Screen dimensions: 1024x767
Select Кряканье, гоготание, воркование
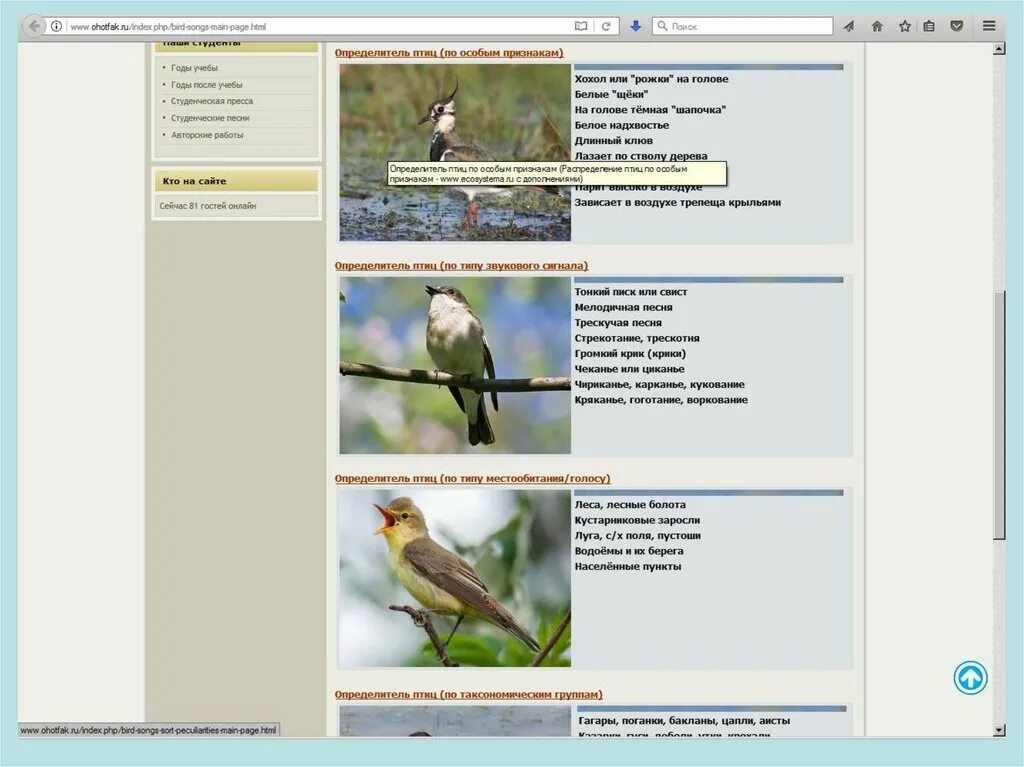[661, 400]
